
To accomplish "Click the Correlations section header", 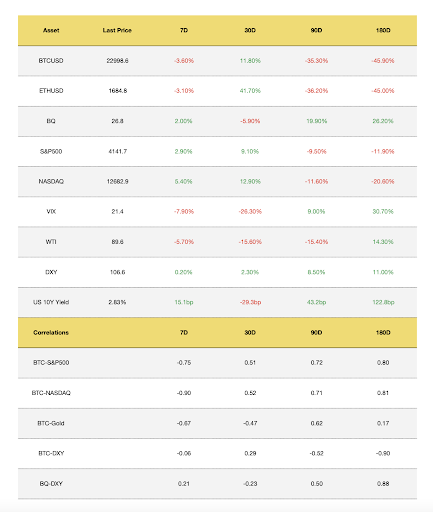I will [x=51, y=332].
